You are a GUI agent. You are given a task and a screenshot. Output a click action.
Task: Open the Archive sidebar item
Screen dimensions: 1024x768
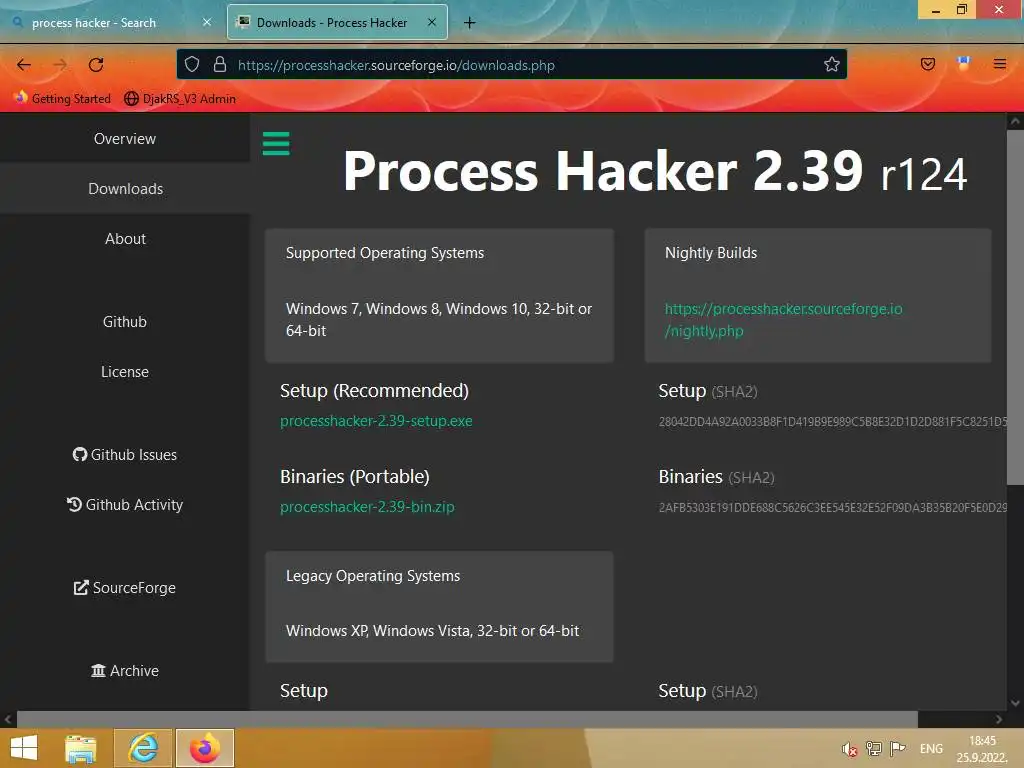[x=125, y=670]
